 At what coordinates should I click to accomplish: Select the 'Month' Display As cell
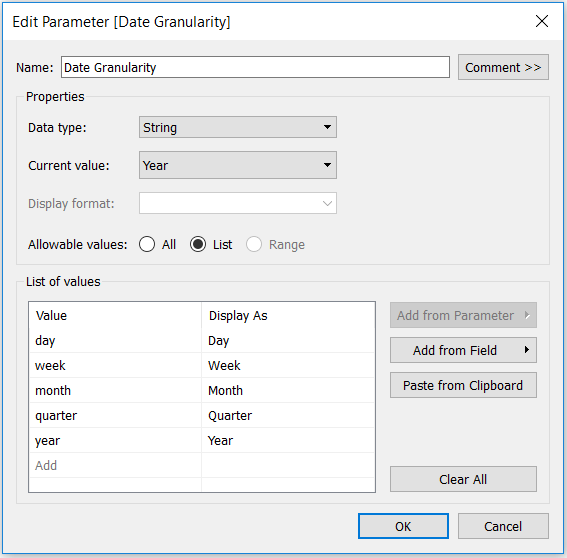pos(288,390)
